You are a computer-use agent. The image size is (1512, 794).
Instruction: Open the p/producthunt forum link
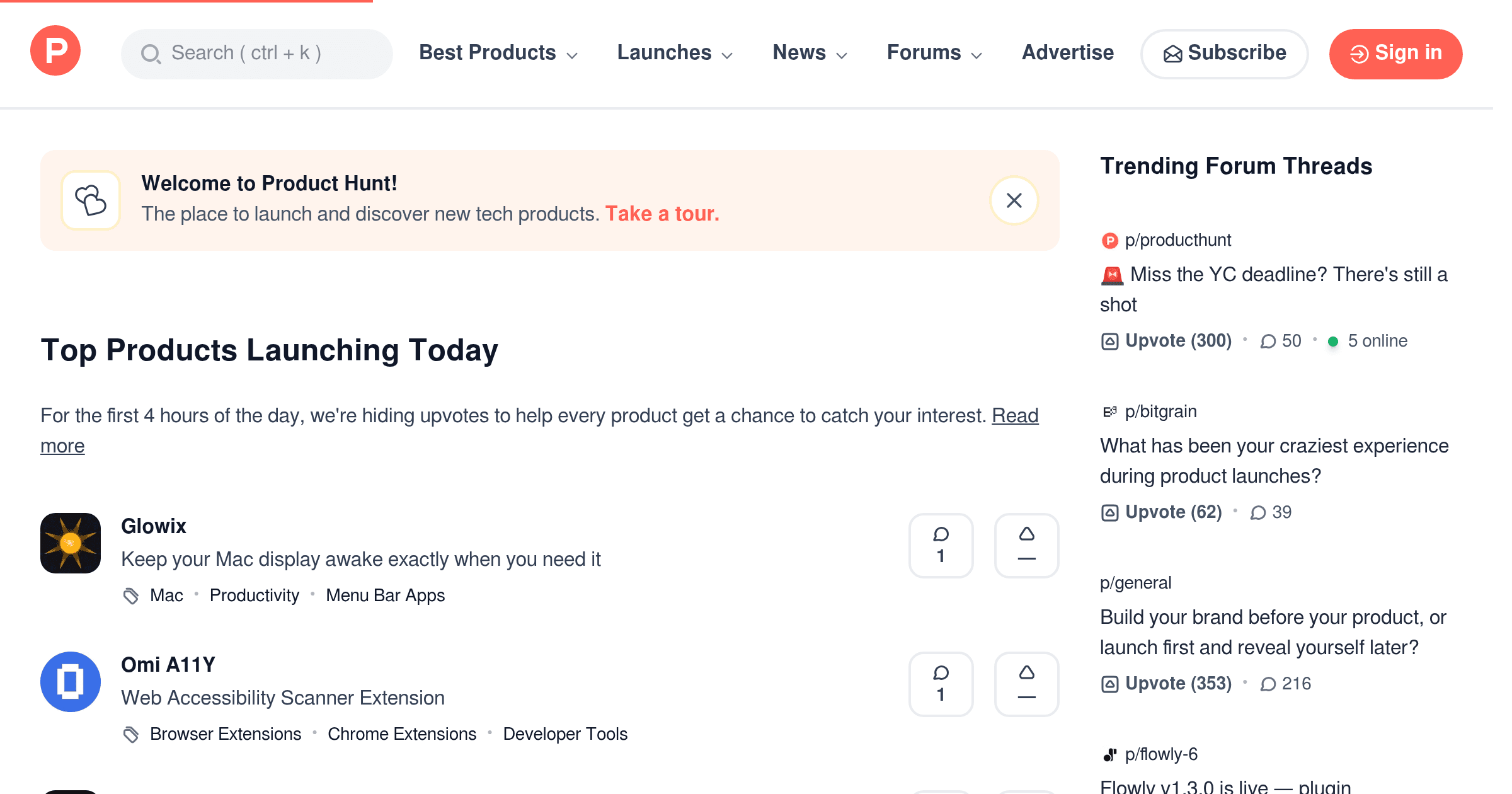pos(1178,240)
